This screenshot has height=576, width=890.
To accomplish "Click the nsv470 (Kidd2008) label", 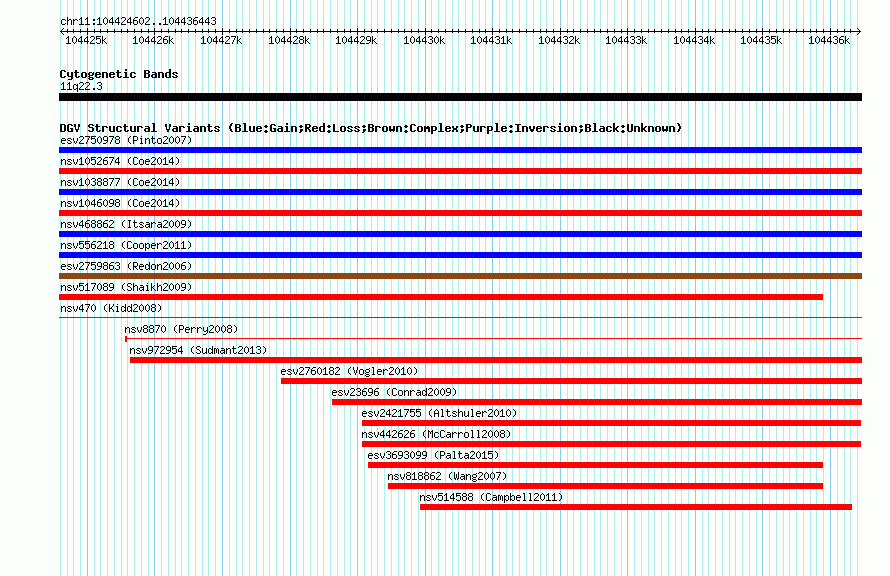I will [x=111, y=308].
